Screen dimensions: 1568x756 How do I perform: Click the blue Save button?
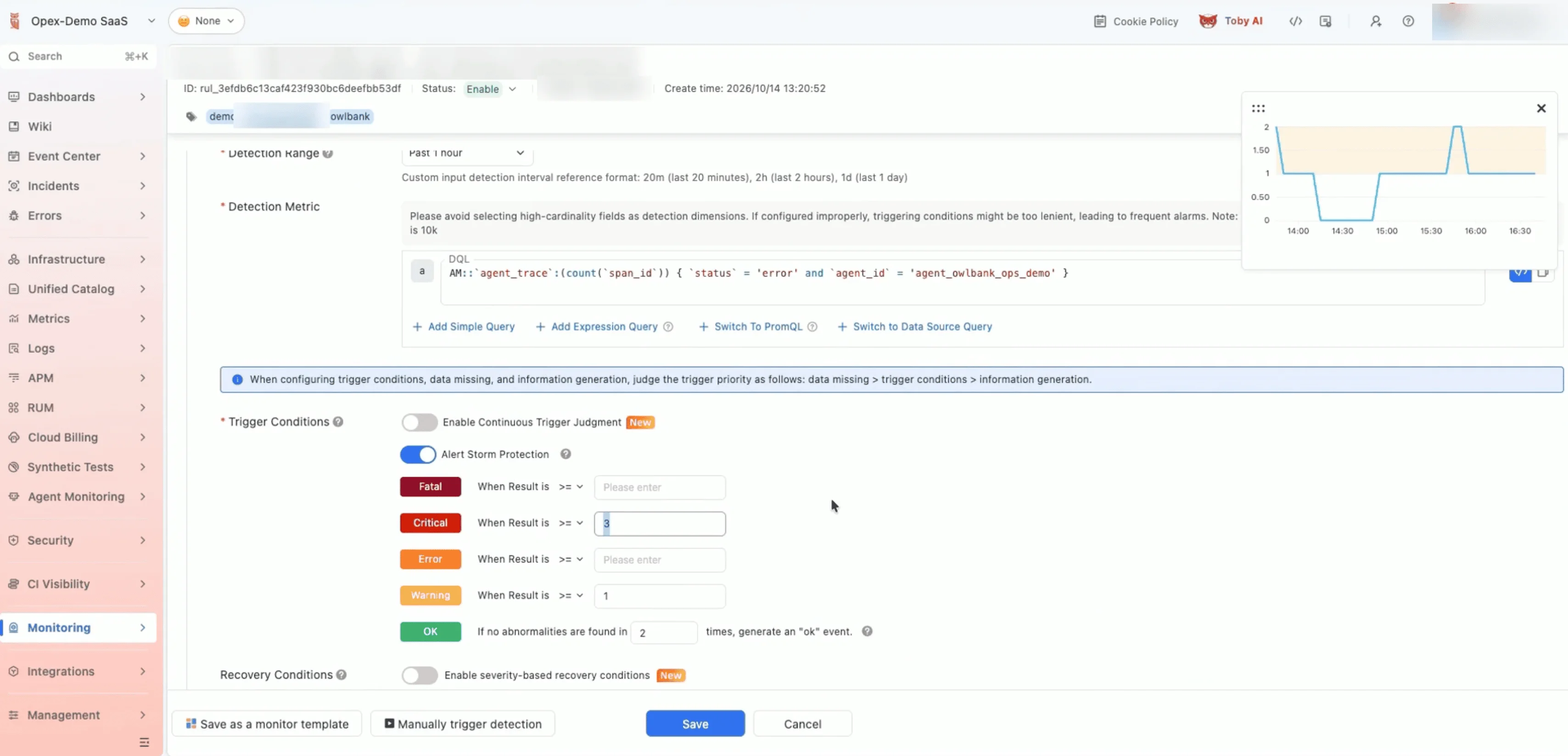click(x=695, y=723)
